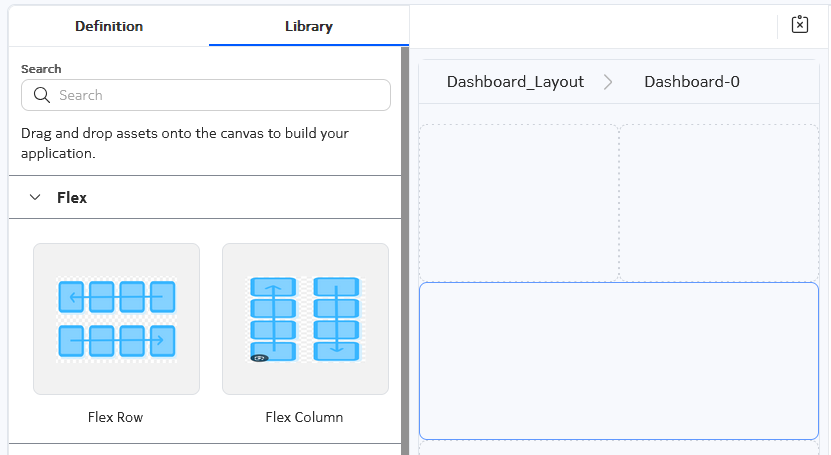The image size is (831, 455).
Task: Collapse the Flex section chevron
Action: pos(35,197)
